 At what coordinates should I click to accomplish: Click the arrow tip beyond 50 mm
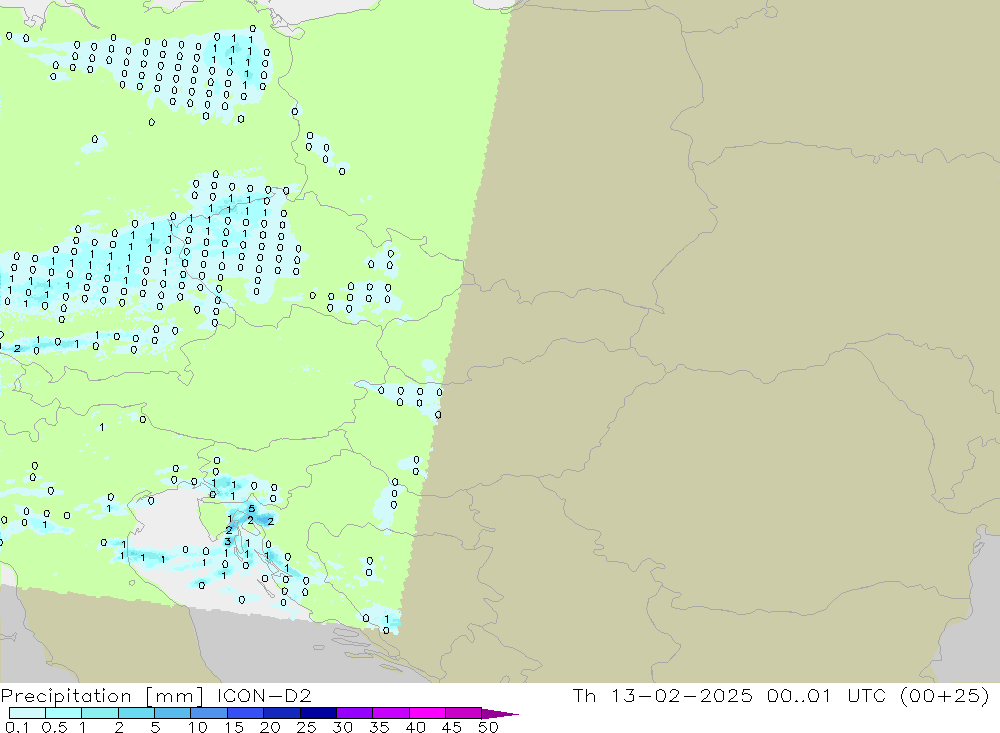pyautogui.click(x=500, y=714)
